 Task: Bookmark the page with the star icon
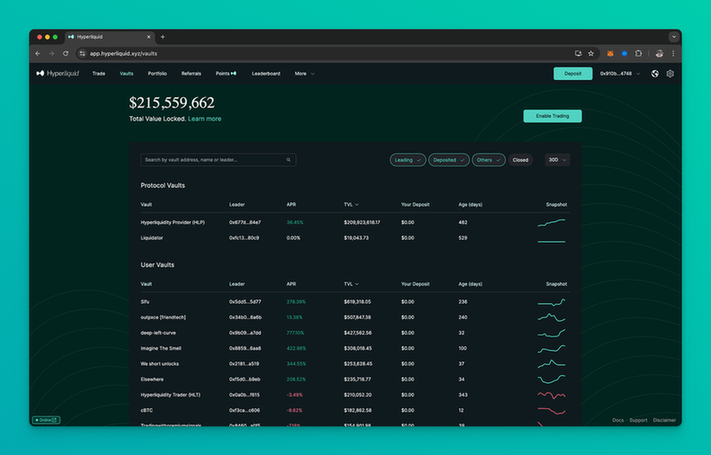click(x=591, y=53)
